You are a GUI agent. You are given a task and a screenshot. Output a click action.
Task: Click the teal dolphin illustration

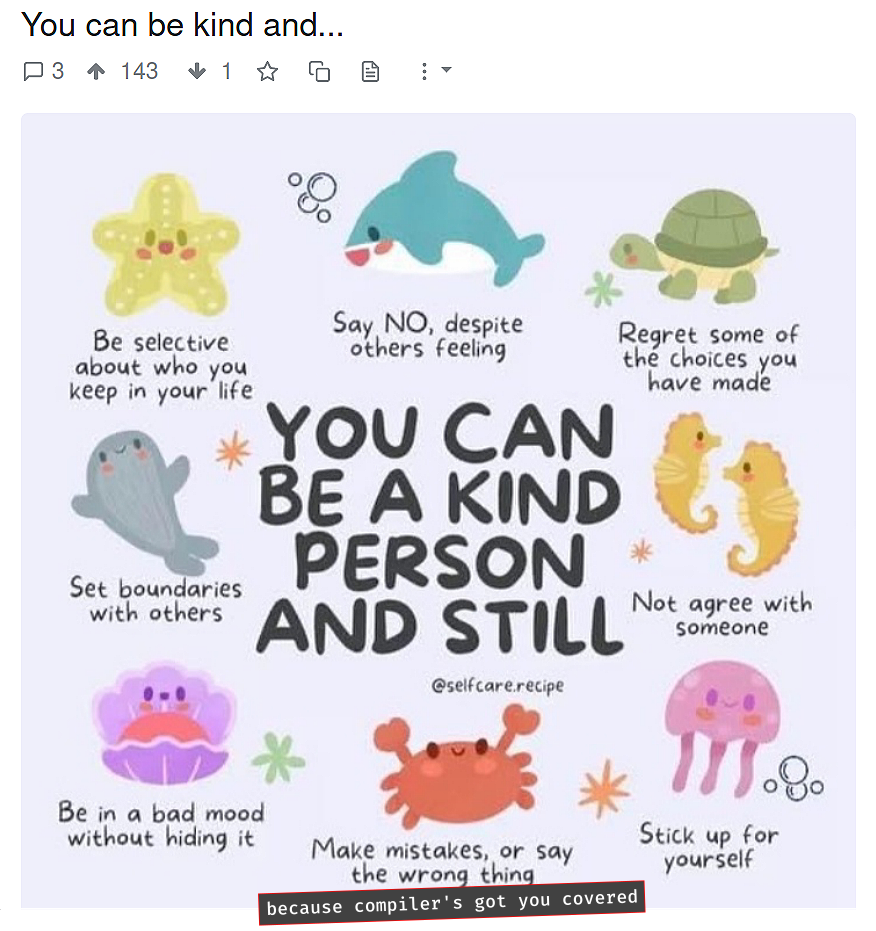tap(444, 218)
